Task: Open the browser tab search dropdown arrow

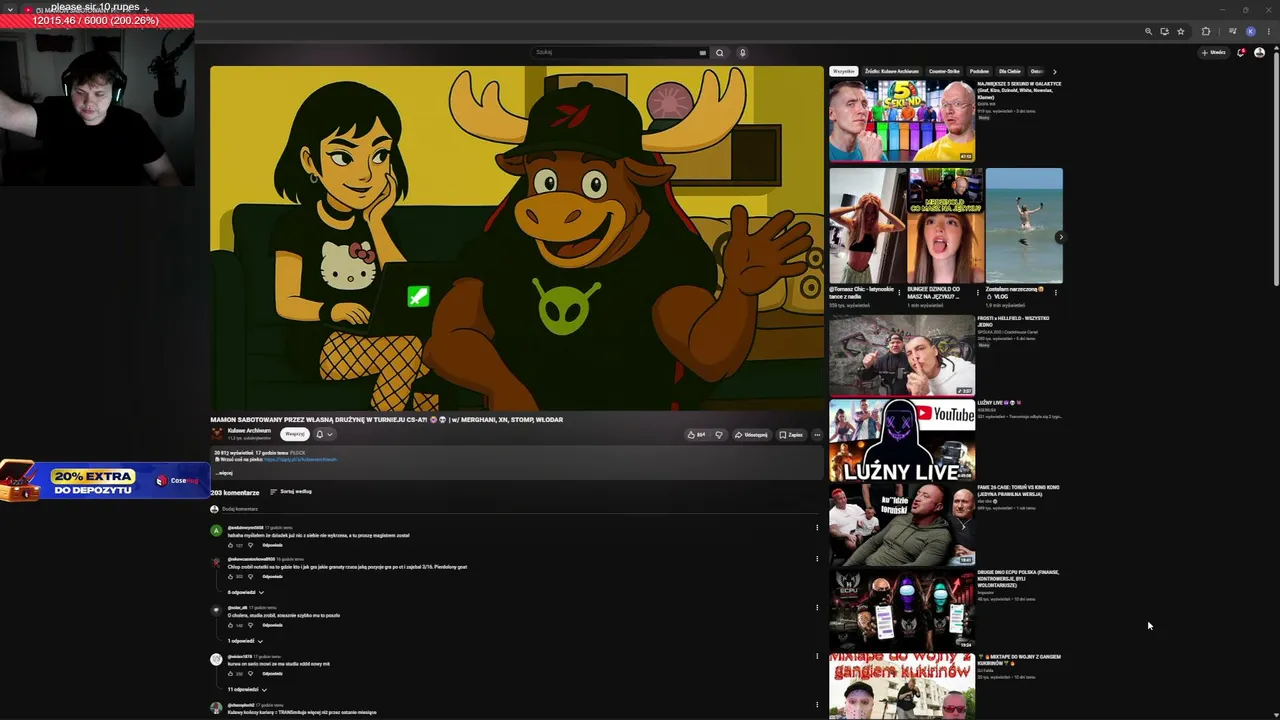Action: 10,10
